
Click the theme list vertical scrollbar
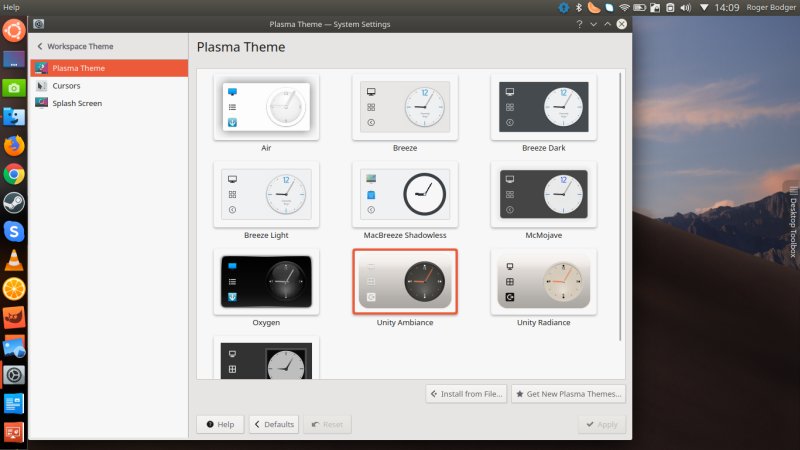click(x=620, y=200)
